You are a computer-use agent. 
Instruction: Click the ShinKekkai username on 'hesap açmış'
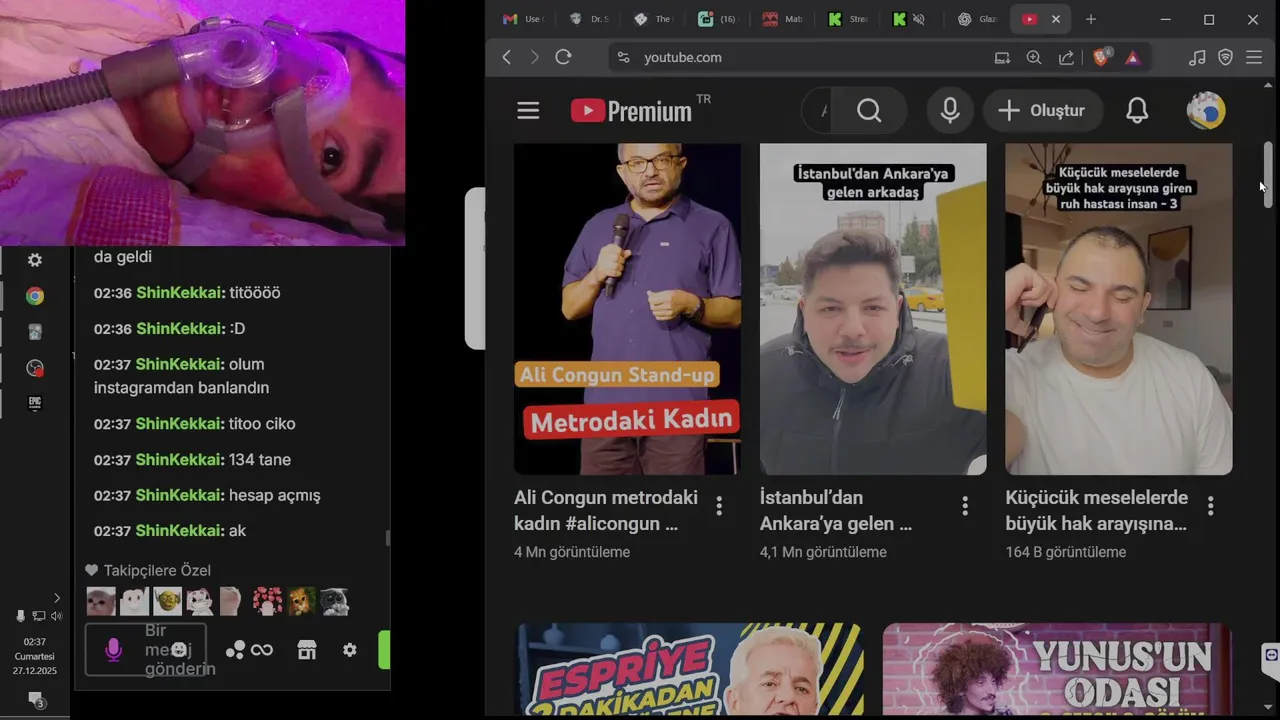point(180,495)
